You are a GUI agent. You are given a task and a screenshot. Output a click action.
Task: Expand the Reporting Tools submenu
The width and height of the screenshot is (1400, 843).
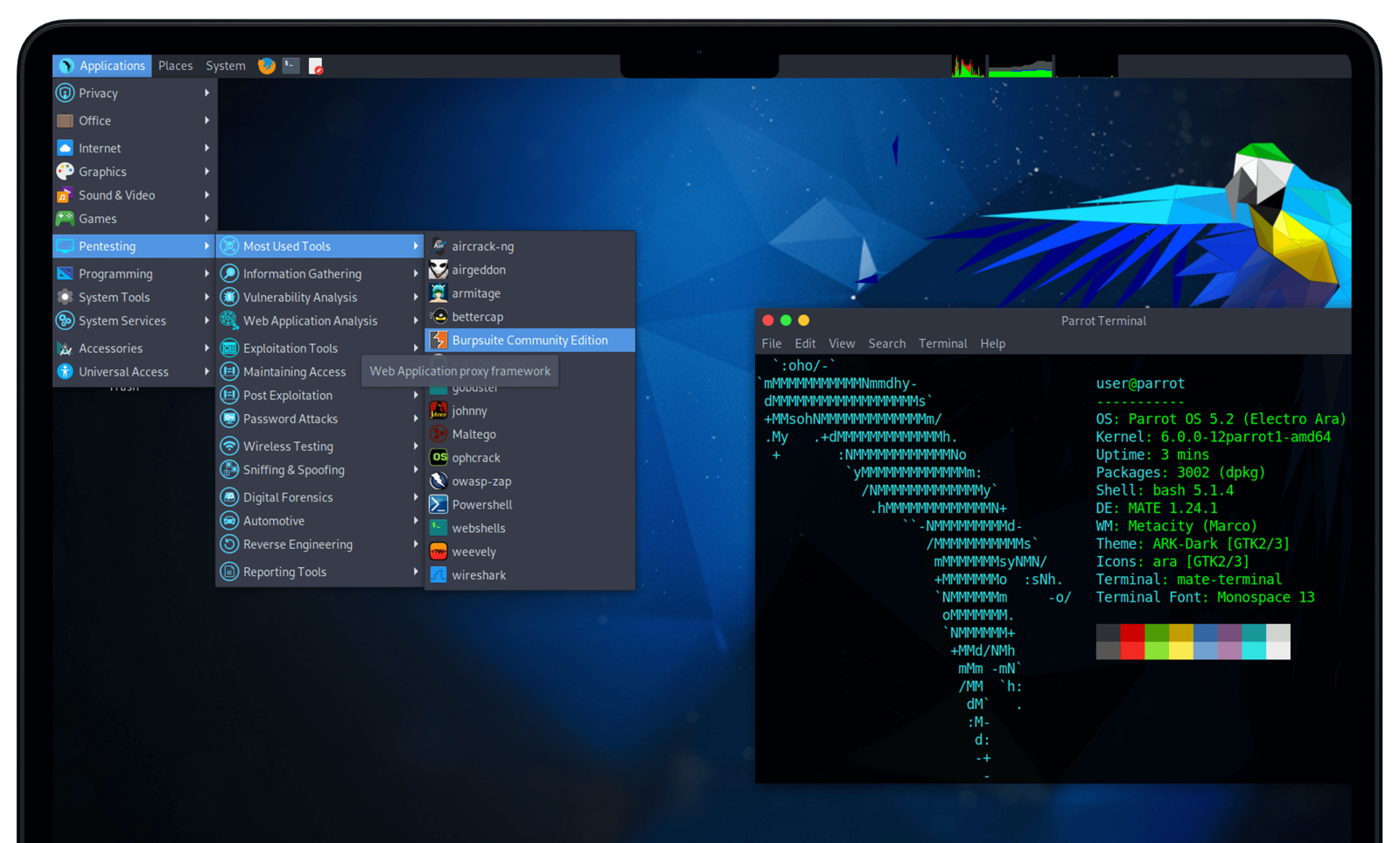283,572
